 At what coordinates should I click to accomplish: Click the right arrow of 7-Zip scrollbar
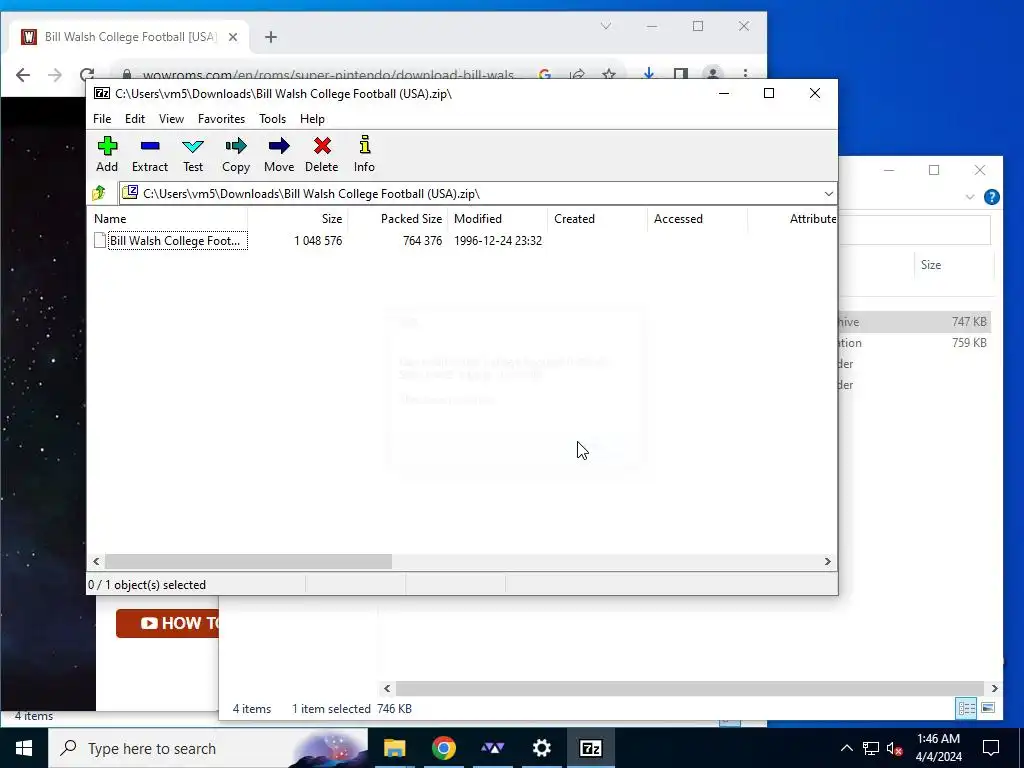[x=827, y=562]
